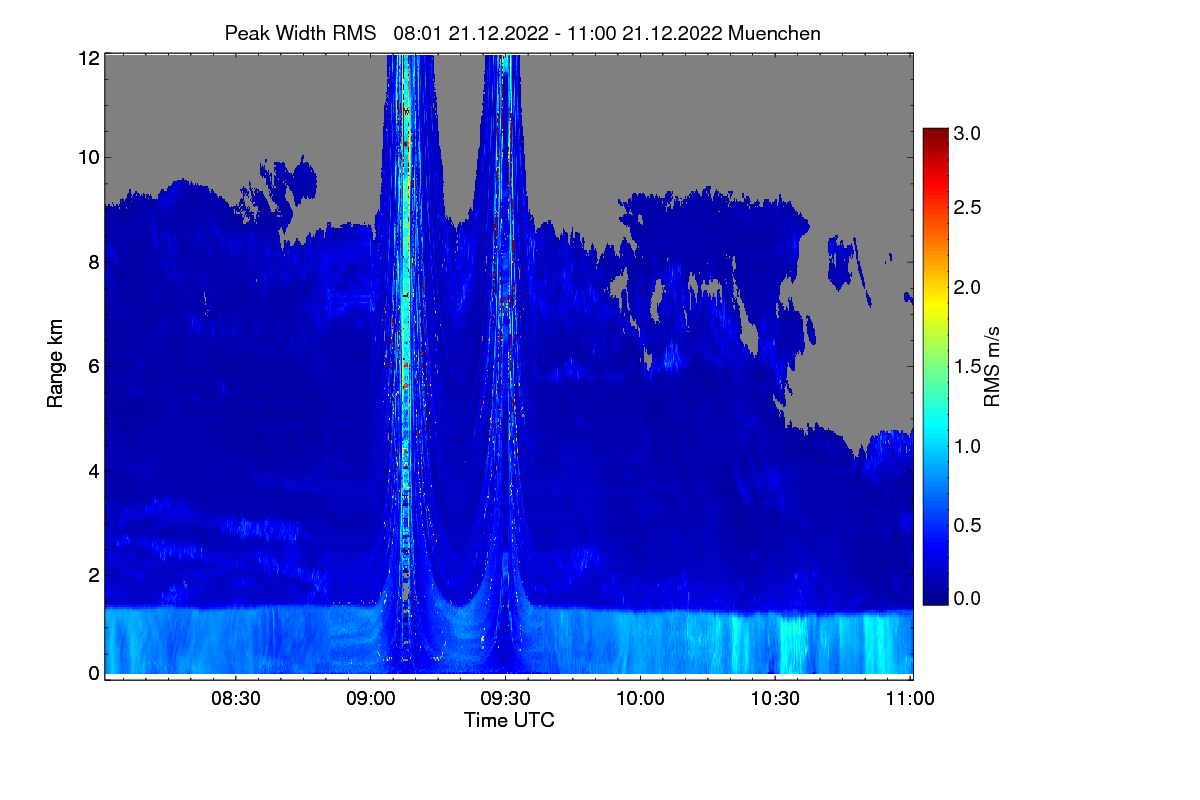Click the '09:00' time tick label
1200x800 pixels.
(371, 700)
